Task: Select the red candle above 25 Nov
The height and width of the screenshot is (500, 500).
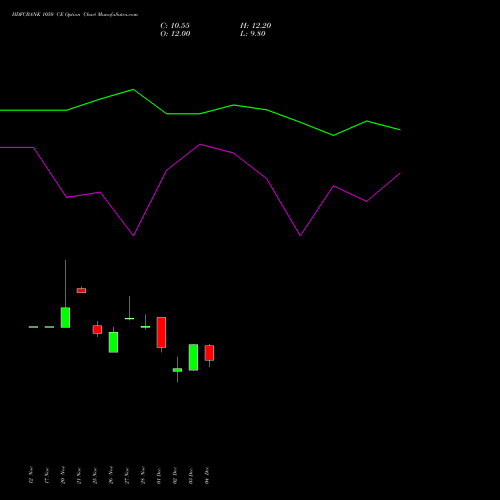Action: 97,329
